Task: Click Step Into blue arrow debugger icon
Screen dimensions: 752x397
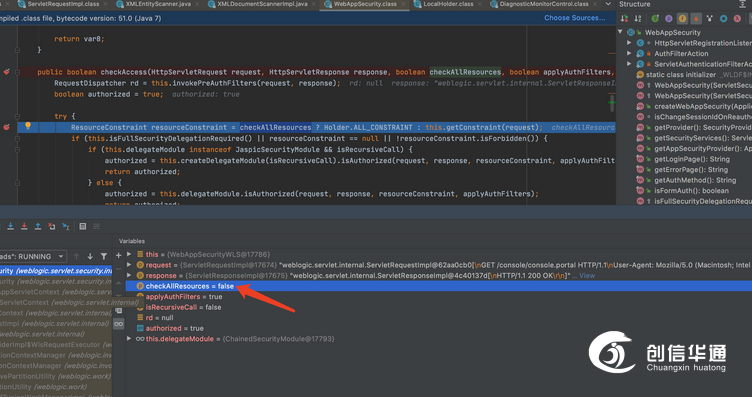Action: (x=11, y=226)
